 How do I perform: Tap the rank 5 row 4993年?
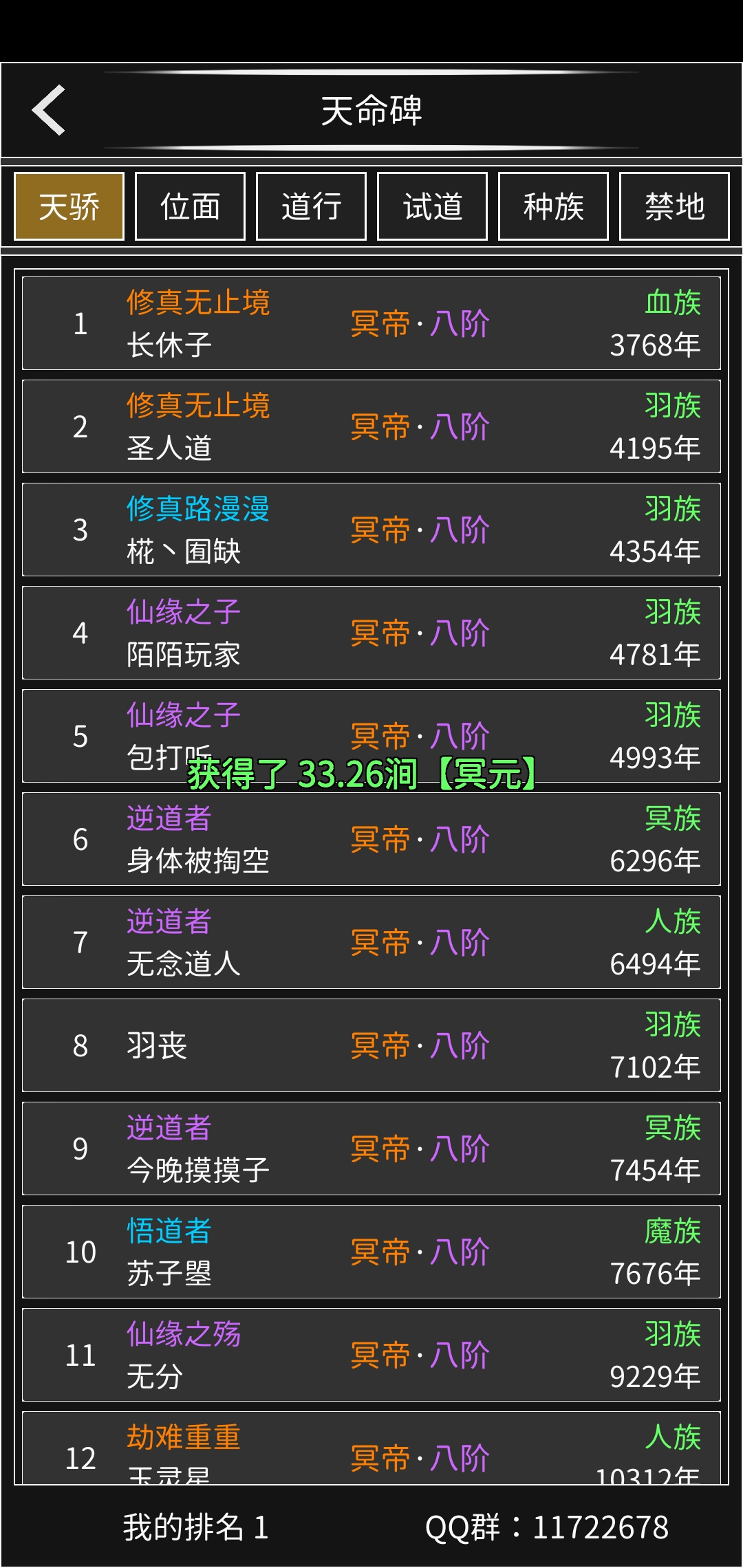coord(371,736)
